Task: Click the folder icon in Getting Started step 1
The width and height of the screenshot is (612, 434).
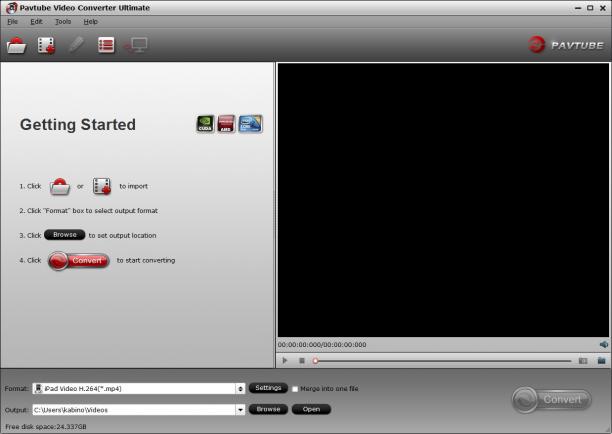Action: point(60,186)
